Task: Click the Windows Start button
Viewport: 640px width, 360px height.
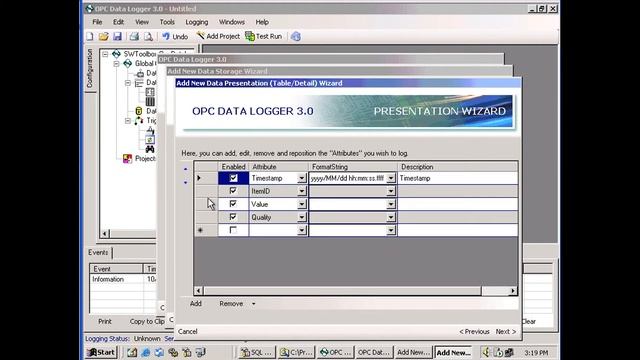Action: point(102,352)
